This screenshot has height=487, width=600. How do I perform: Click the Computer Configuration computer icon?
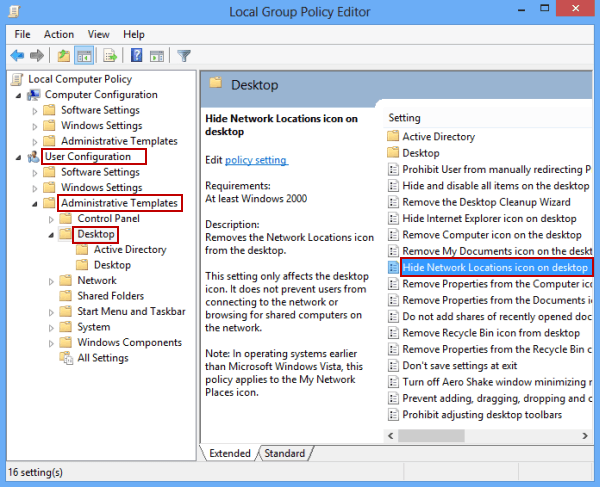coord(34,94)
